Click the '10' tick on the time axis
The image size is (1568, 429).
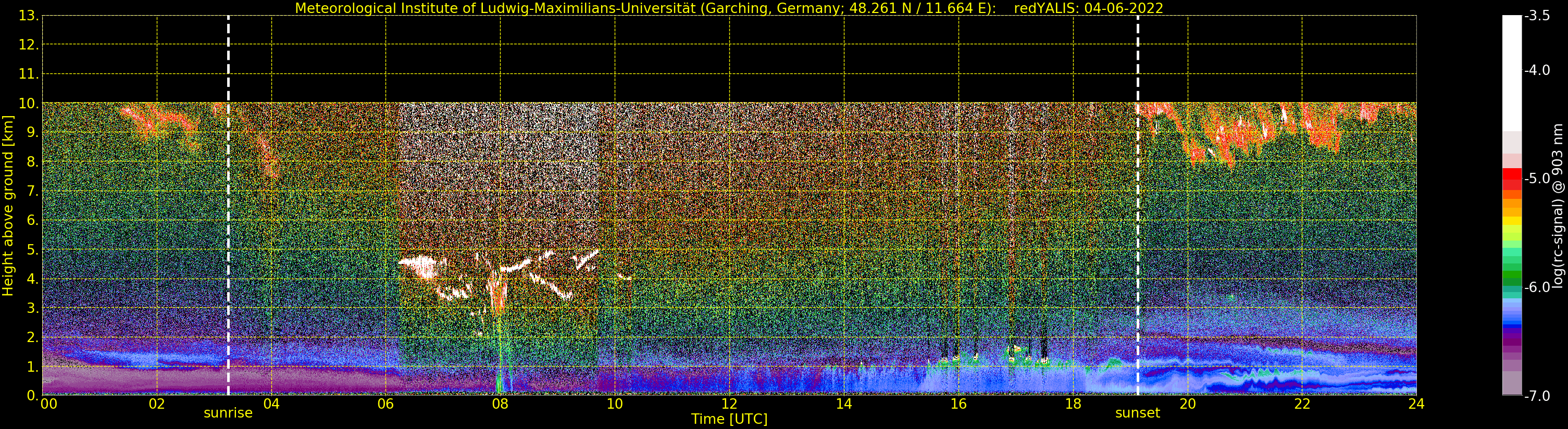click(615, 403)
